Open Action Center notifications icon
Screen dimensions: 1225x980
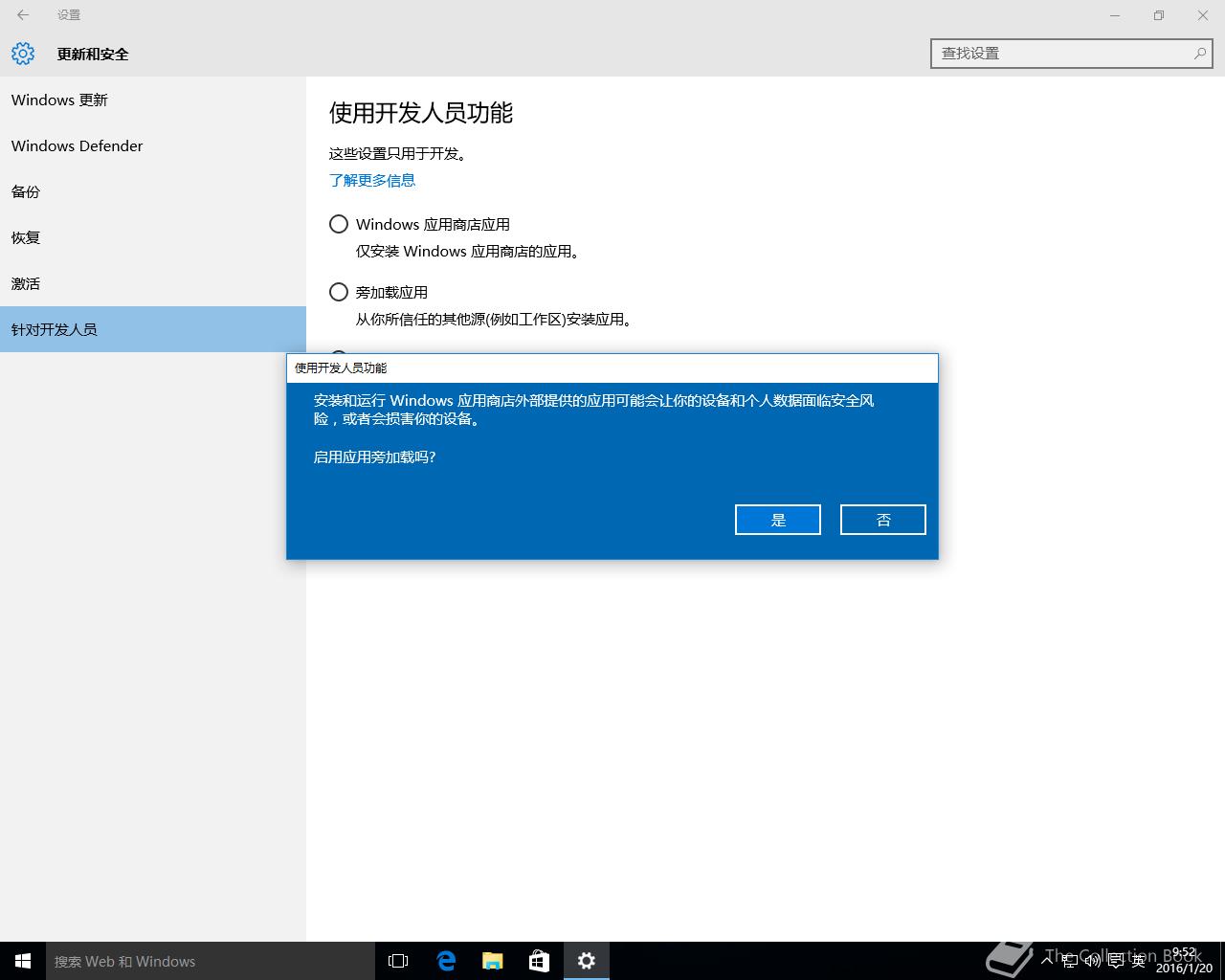pyautogui.click(x=1116, y=961)
